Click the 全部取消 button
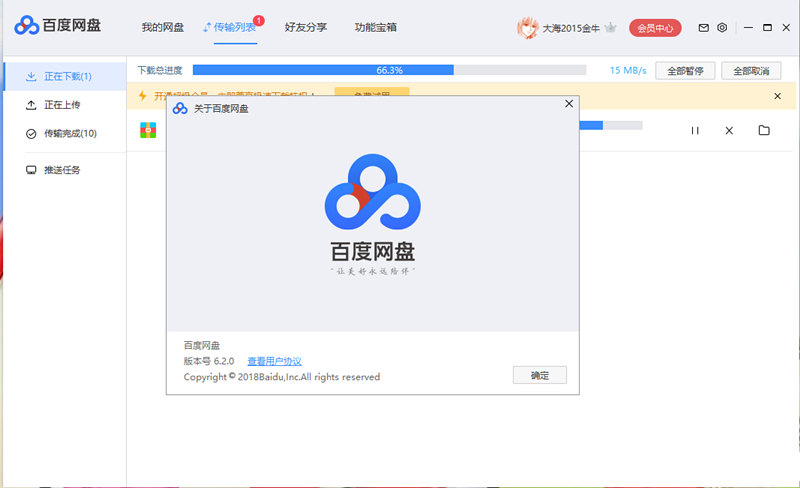The image size is (800, 488). click(751, 71)
